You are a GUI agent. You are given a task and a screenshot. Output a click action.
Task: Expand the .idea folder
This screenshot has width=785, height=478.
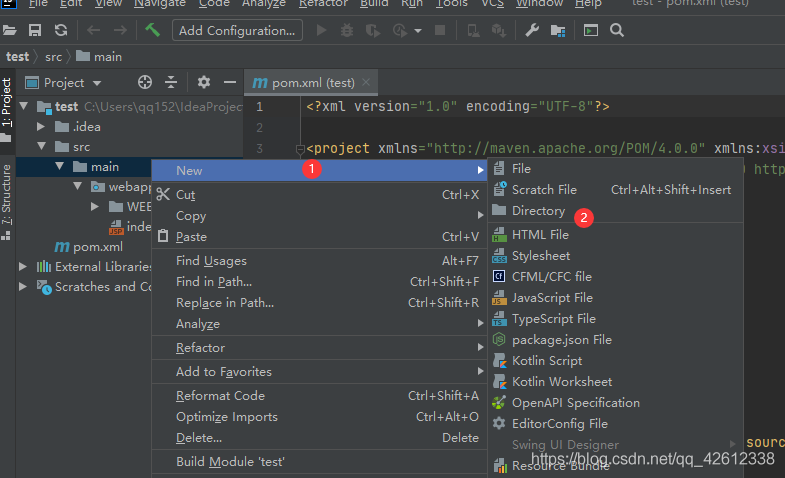click(41, 127)
